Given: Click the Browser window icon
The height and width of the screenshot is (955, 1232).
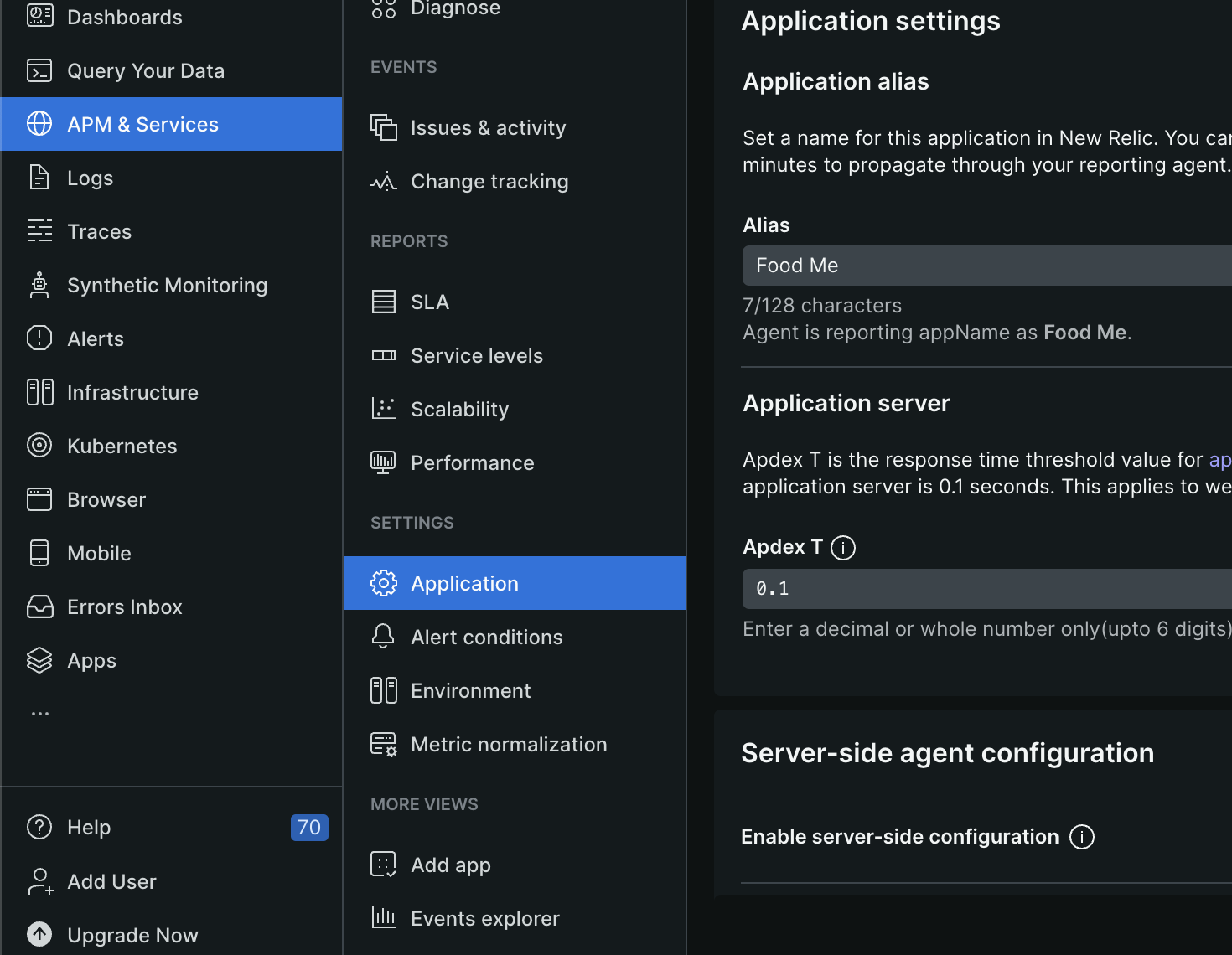Looking at the screenshot, I should pyautogui.click(x=39, y=499).
